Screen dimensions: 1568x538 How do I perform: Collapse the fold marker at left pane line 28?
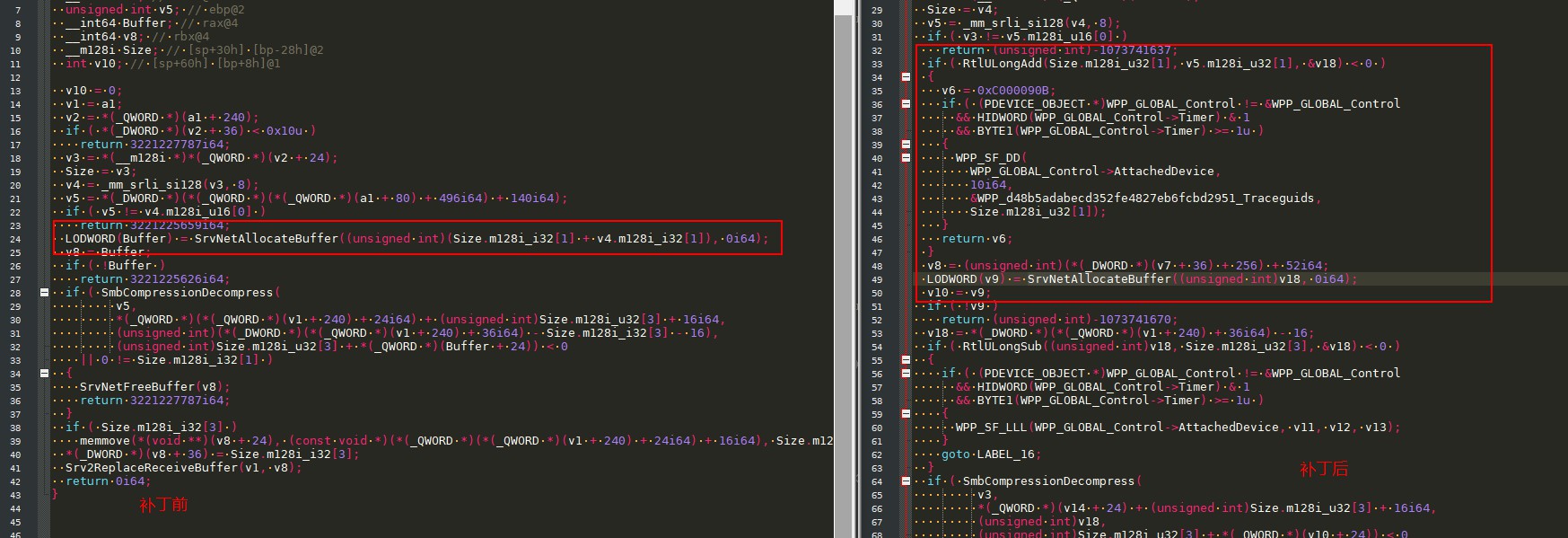[x=44, y=292]
